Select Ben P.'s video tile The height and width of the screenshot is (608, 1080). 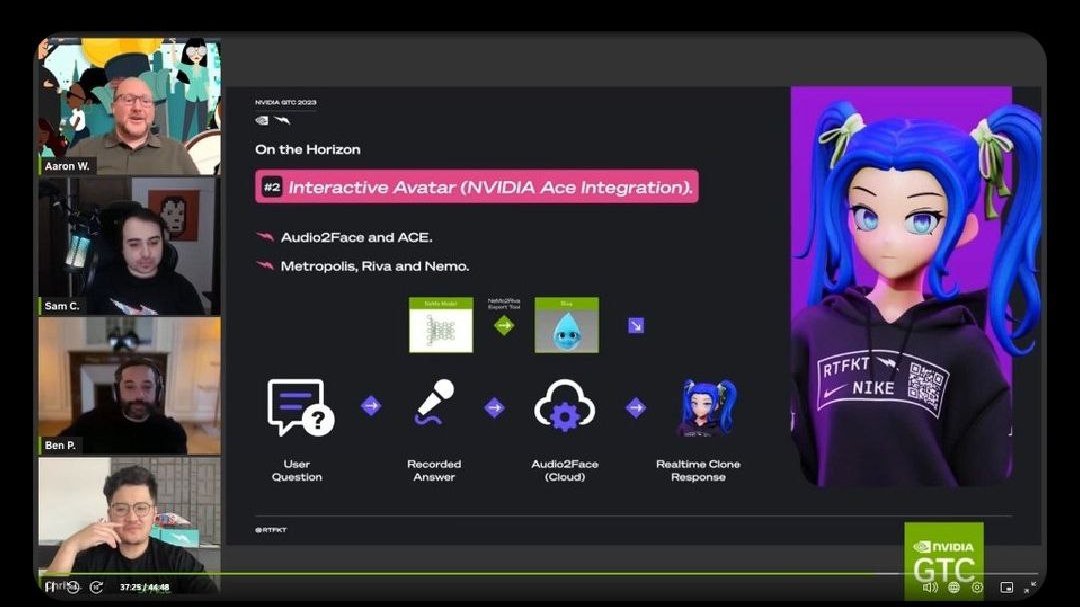129,386
